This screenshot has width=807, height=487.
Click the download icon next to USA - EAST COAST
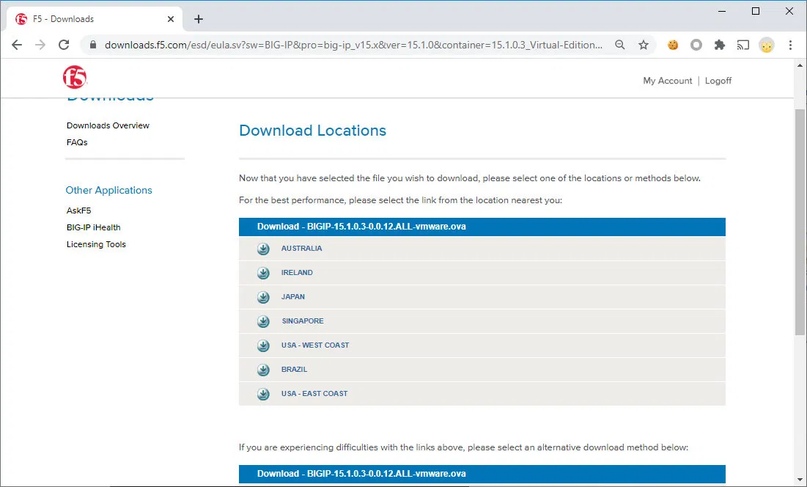coord(263,394)
